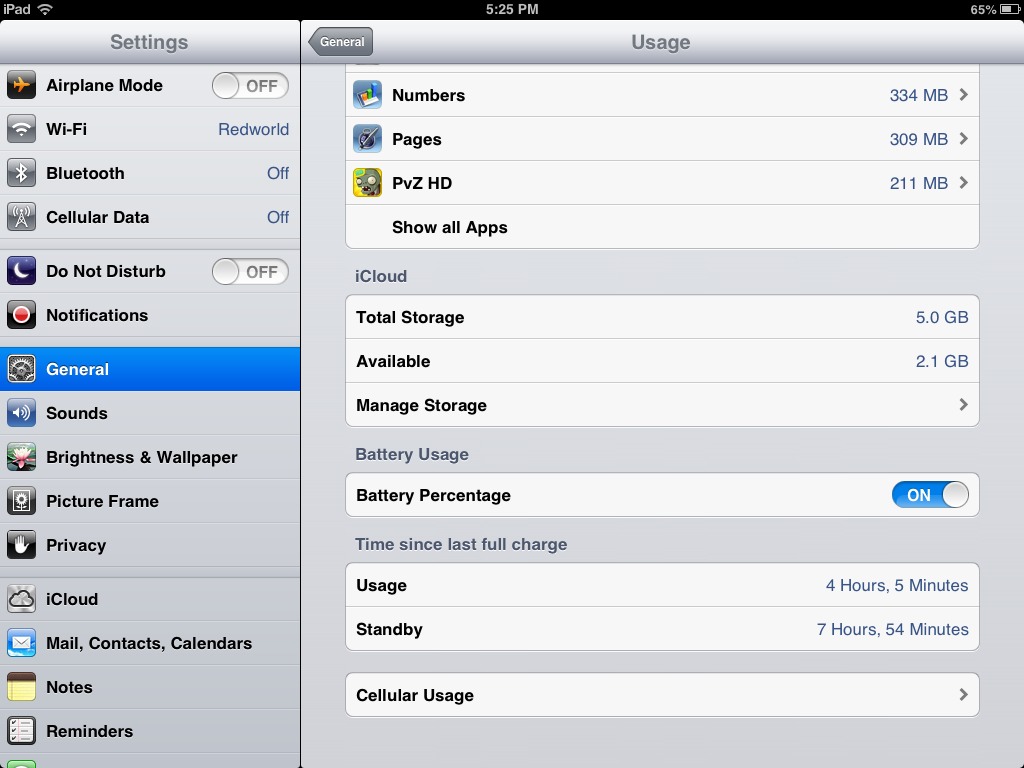Tap the 334 MB Numbers size
This screenshot has width=1024, height=768.
[918, 95]
